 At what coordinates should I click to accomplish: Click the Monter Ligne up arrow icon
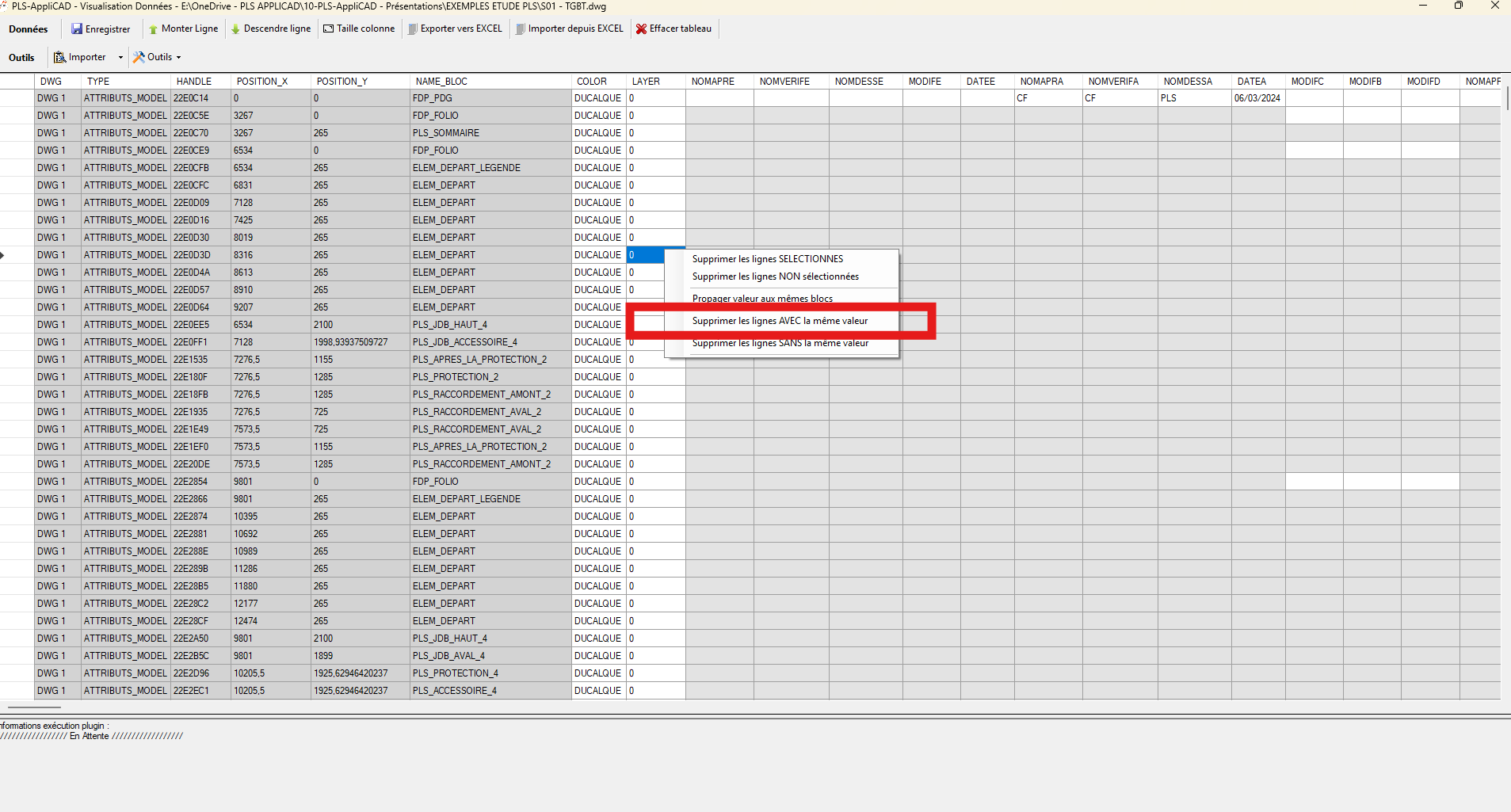point(153,29)
